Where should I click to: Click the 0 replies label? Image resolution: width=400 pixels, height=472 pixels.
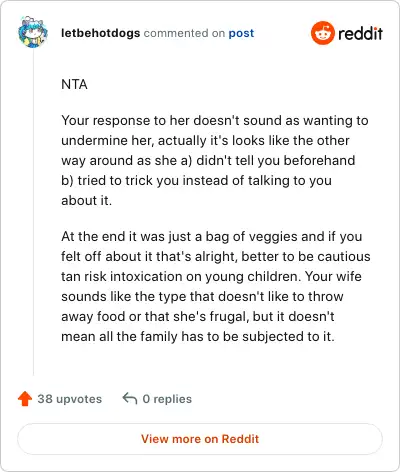pos(167,399)
